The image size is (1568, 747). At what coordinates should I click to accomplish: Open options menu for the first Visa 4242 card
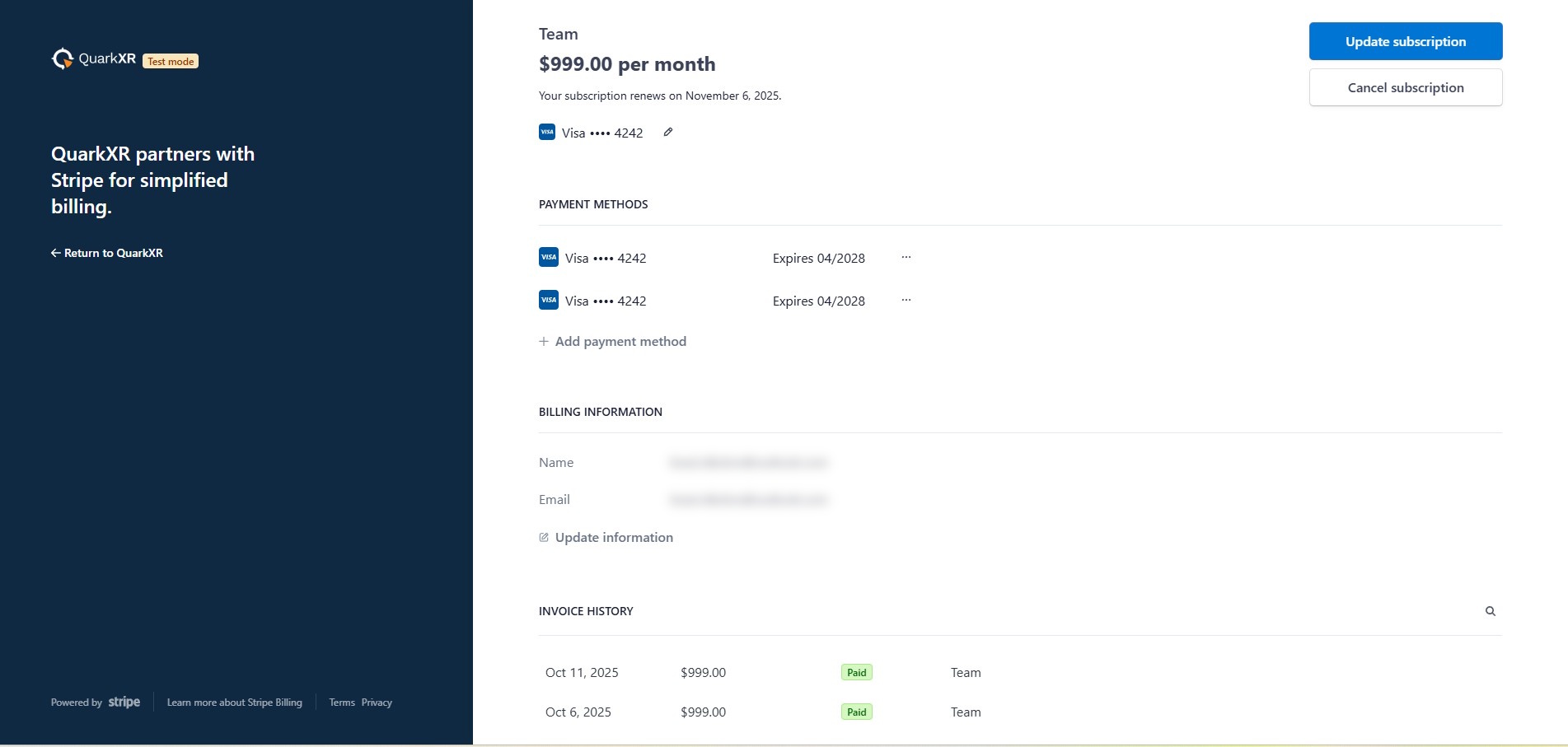pos(906,257)
